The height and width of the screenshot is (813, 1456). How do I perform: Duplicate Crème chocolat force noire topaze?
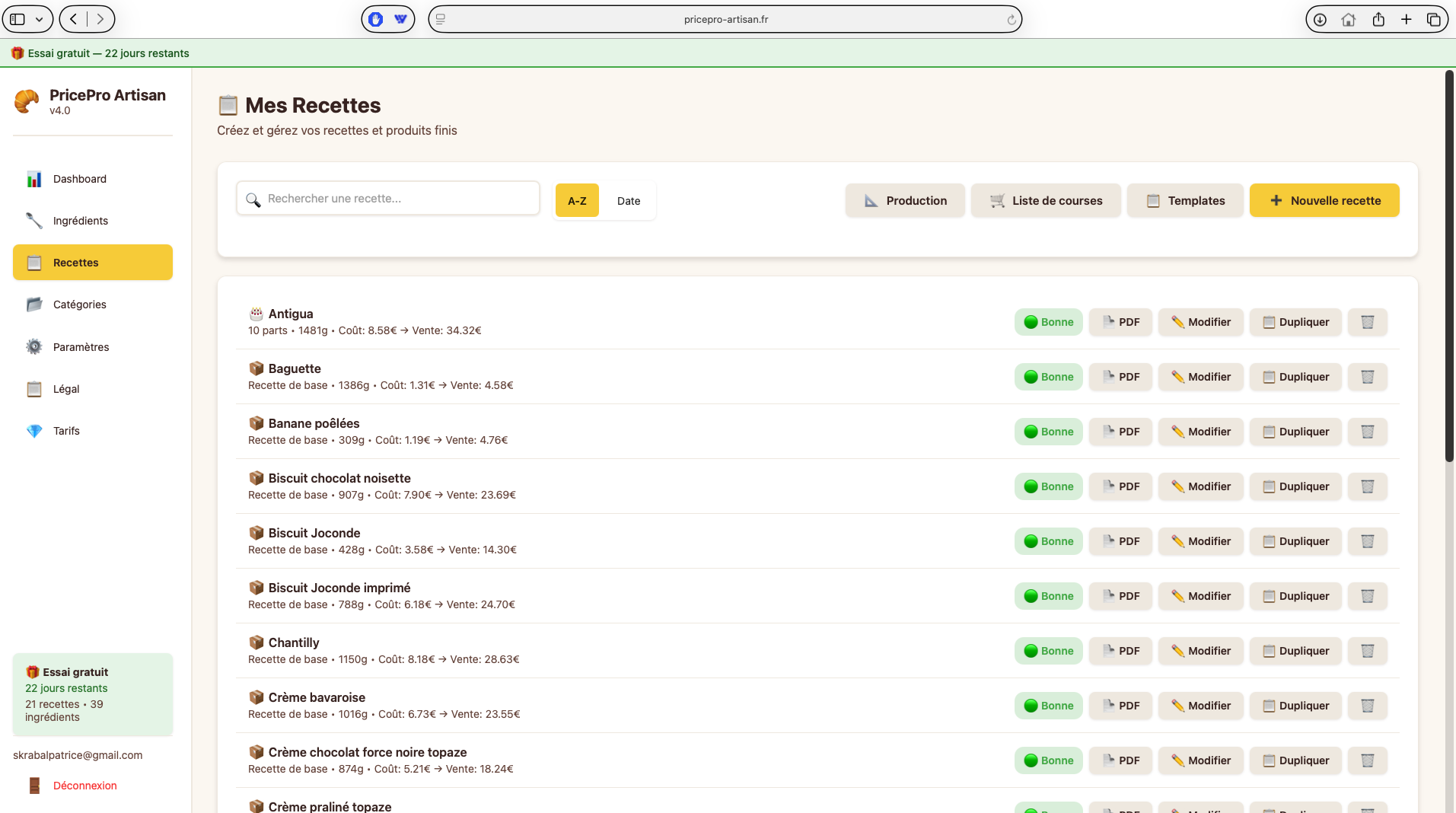tap(1295, 760)
